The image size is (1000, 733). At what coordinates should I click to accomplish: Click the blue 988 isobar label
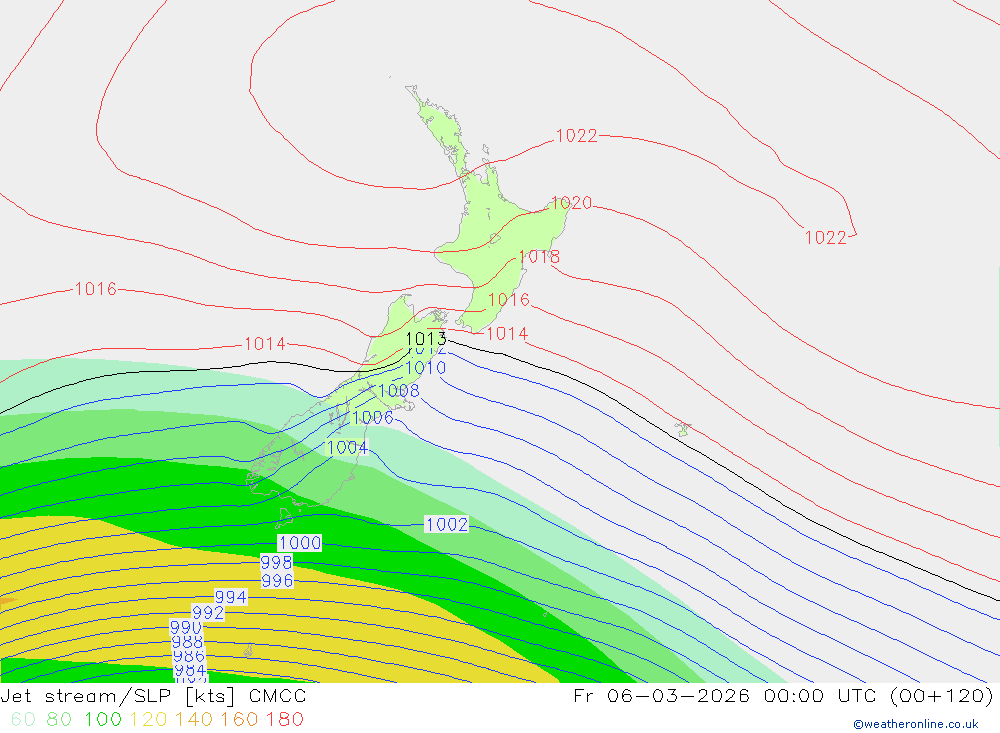188,642
